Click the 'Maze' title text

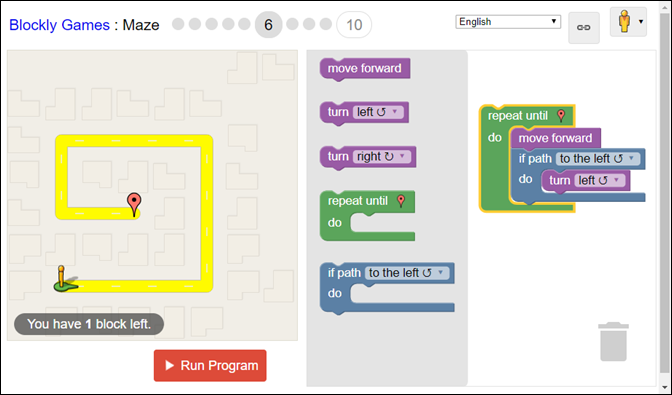[141, 25]
